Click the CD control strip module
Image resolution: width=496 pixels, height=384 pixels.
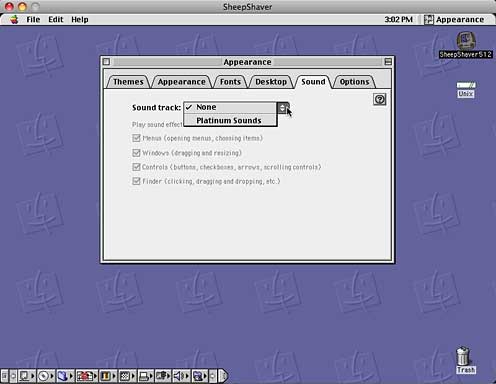[44, 376]
